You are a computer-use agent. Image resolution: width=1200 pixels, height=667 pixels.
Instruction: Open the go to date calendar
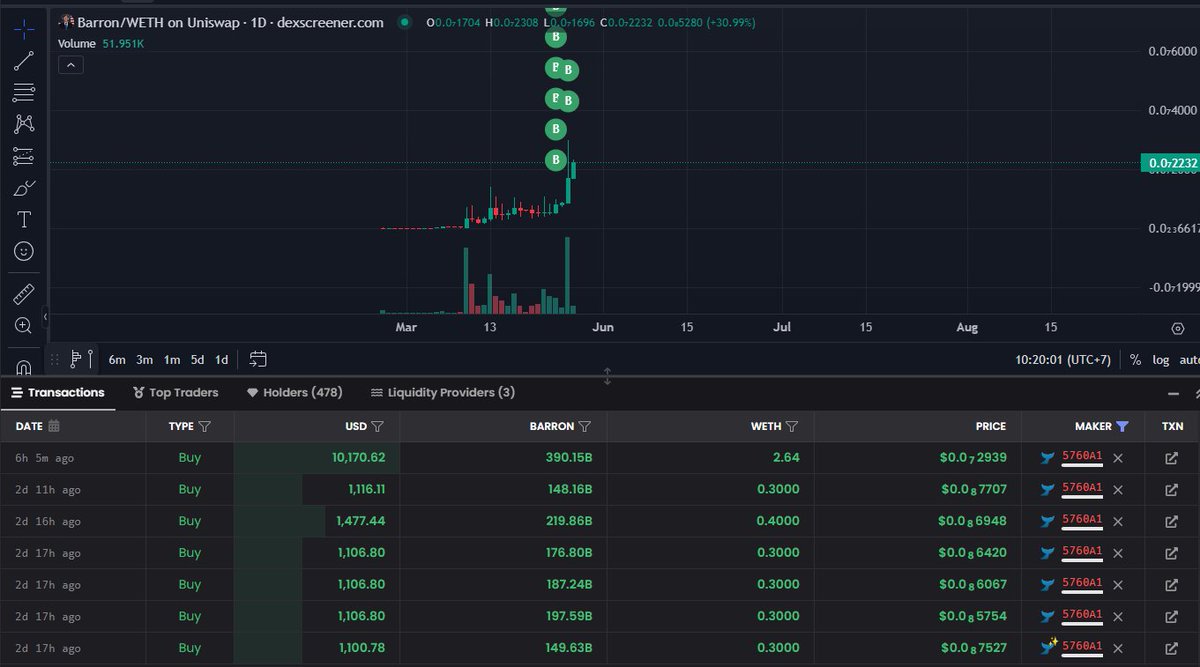[258, 359]
